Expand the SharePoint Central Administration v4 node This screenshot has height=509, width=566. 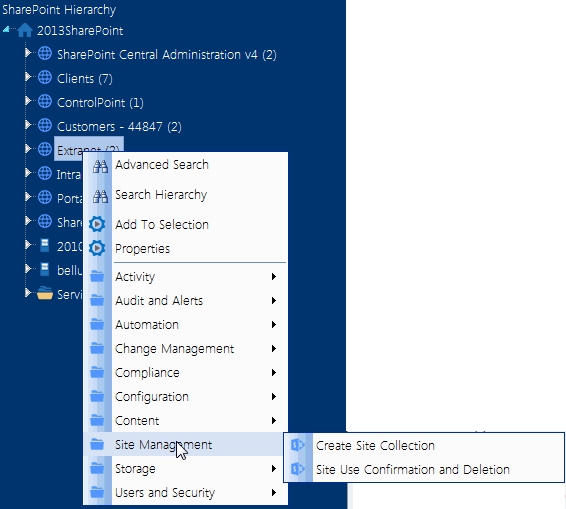tap(28, 53)
